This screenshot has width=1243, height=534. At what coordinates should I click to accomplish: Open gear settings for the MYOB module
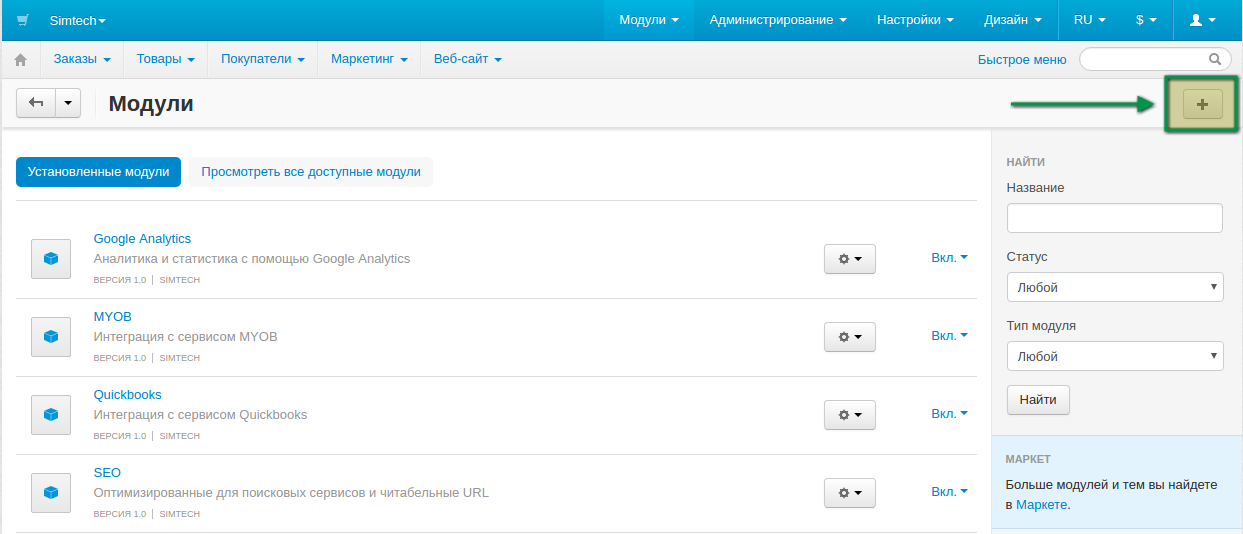850,337
